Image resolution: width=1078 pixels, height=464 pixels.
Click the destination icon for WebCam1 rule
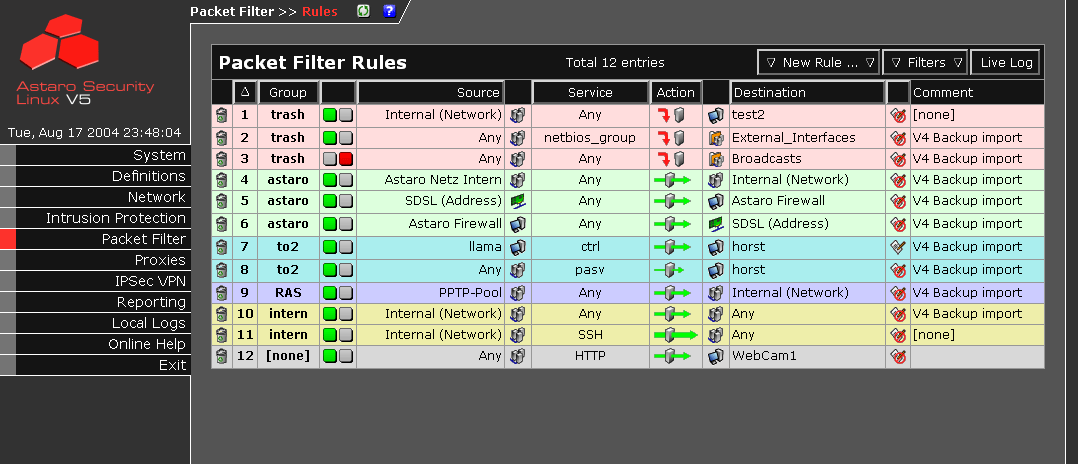[x=715, y=356]
